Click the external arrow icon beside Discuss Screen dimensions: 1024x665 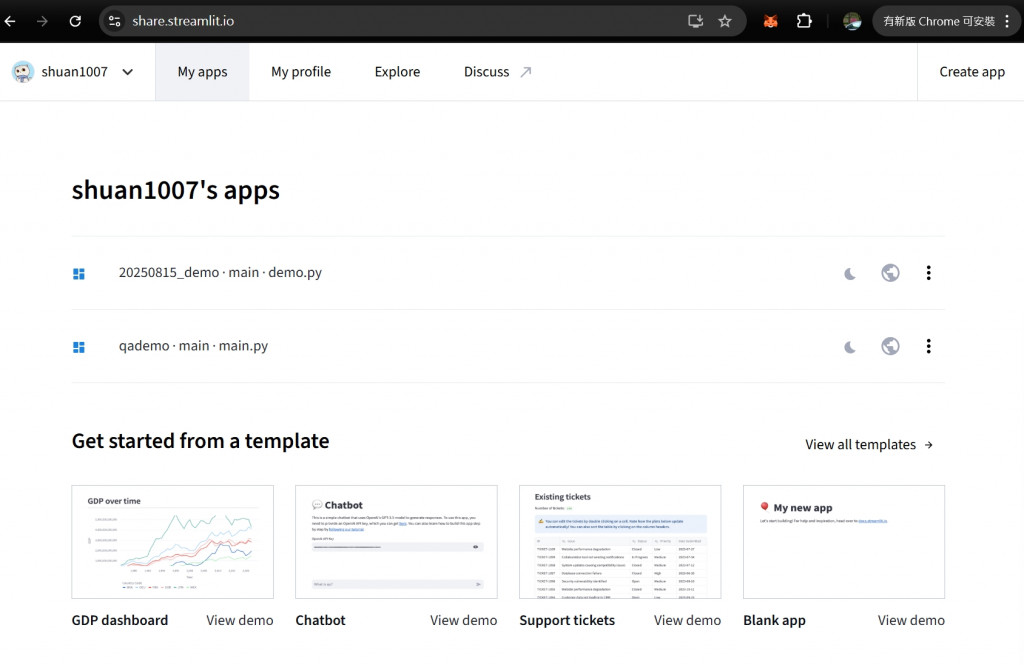tap(526, 72)
